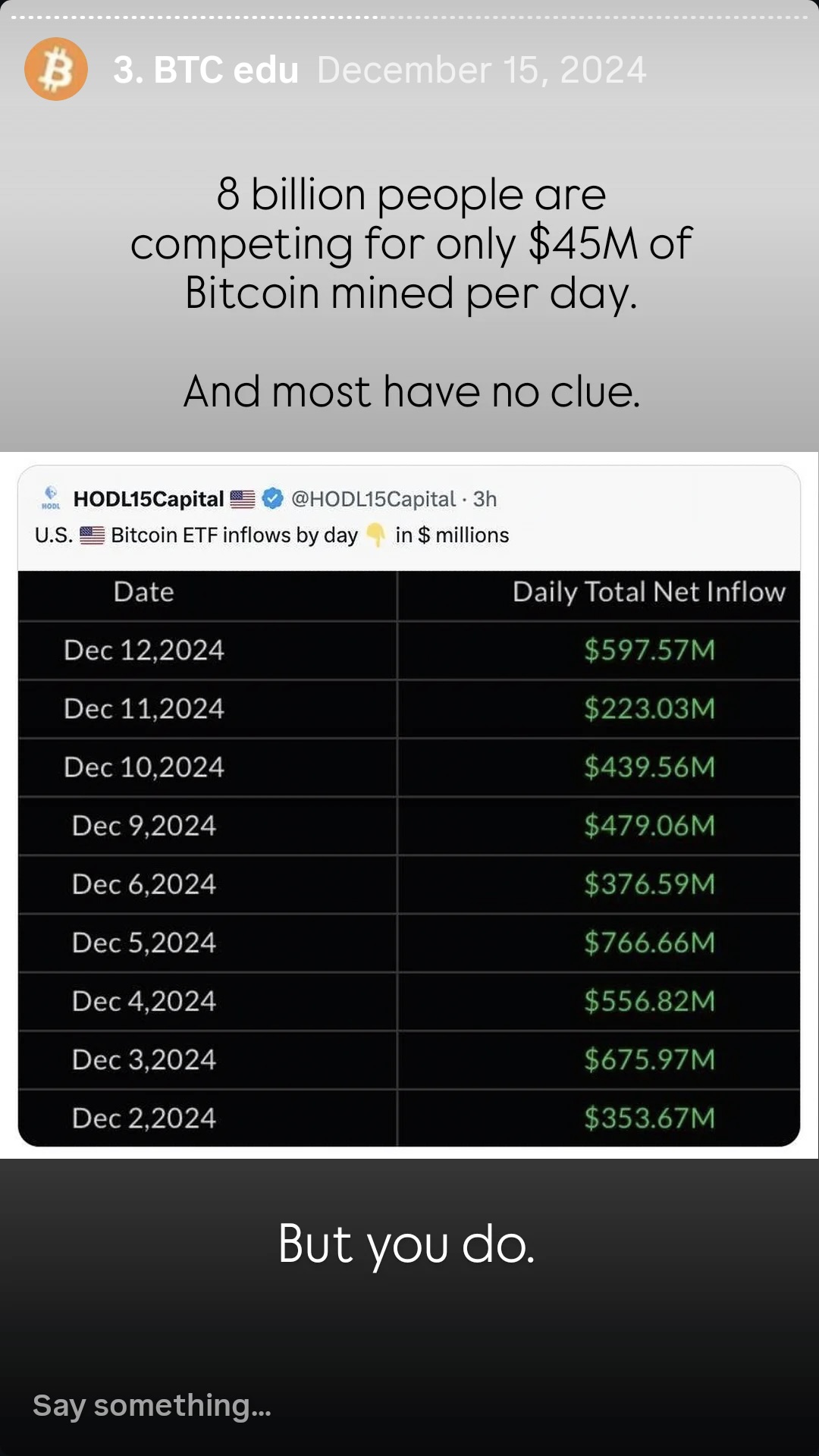Image resolution: width=819 pixels, height=1456 pixels.
Task: Select the Dec 12,2024 date cell
Action: click(x=144, y=651)
